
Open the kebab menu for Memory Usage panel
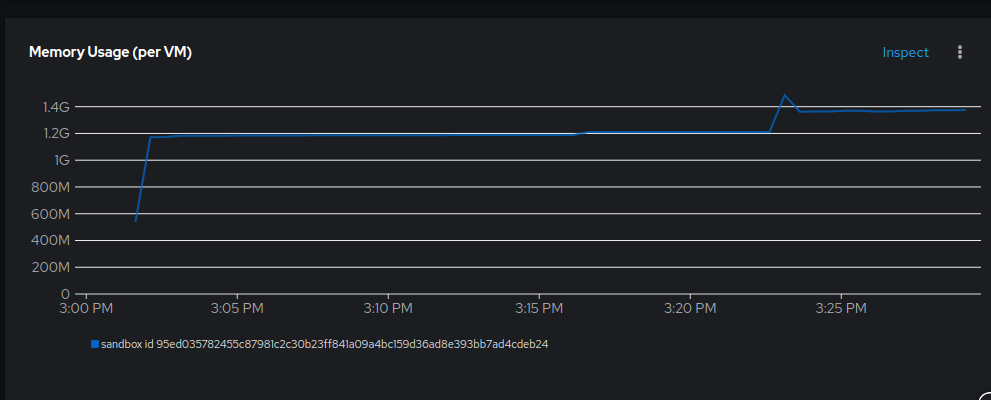pyautogui.click(x=960, y=52)
